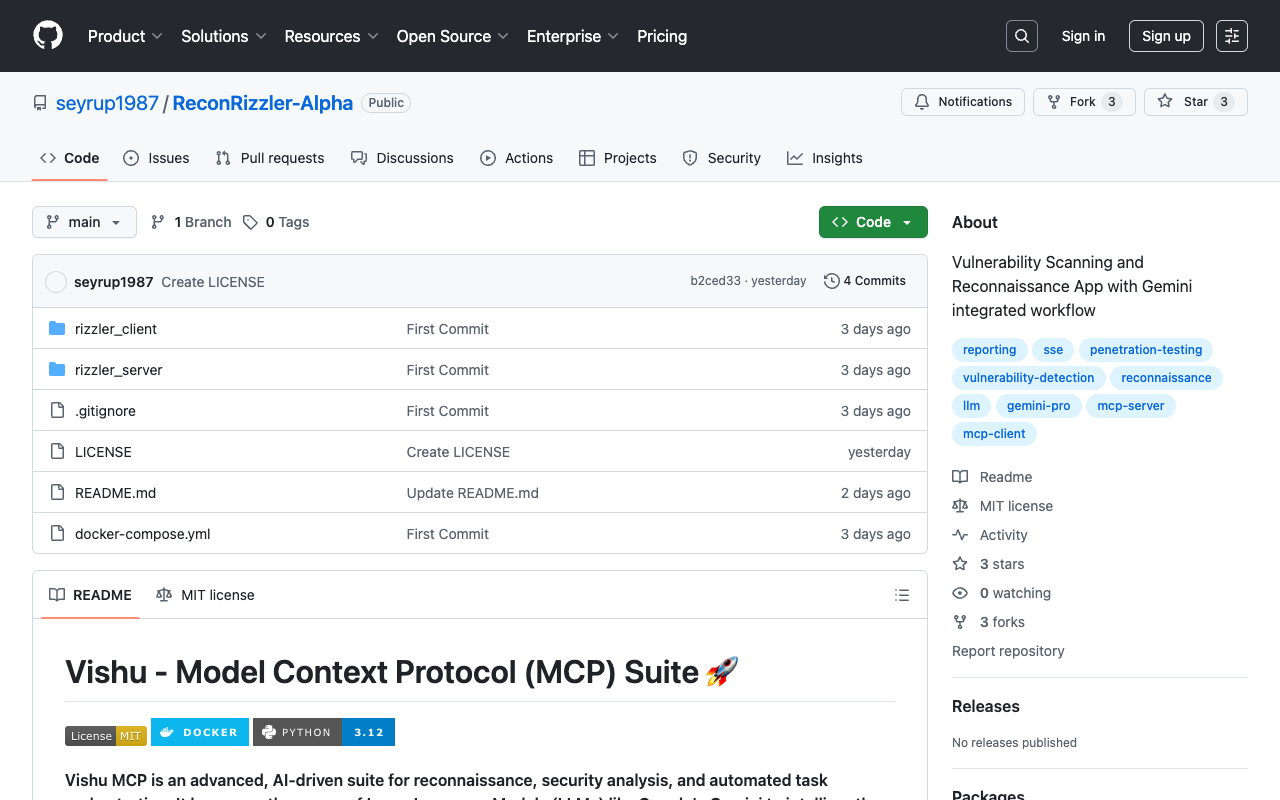Open the appearance settings icon in header

(x=1232, y=36)
